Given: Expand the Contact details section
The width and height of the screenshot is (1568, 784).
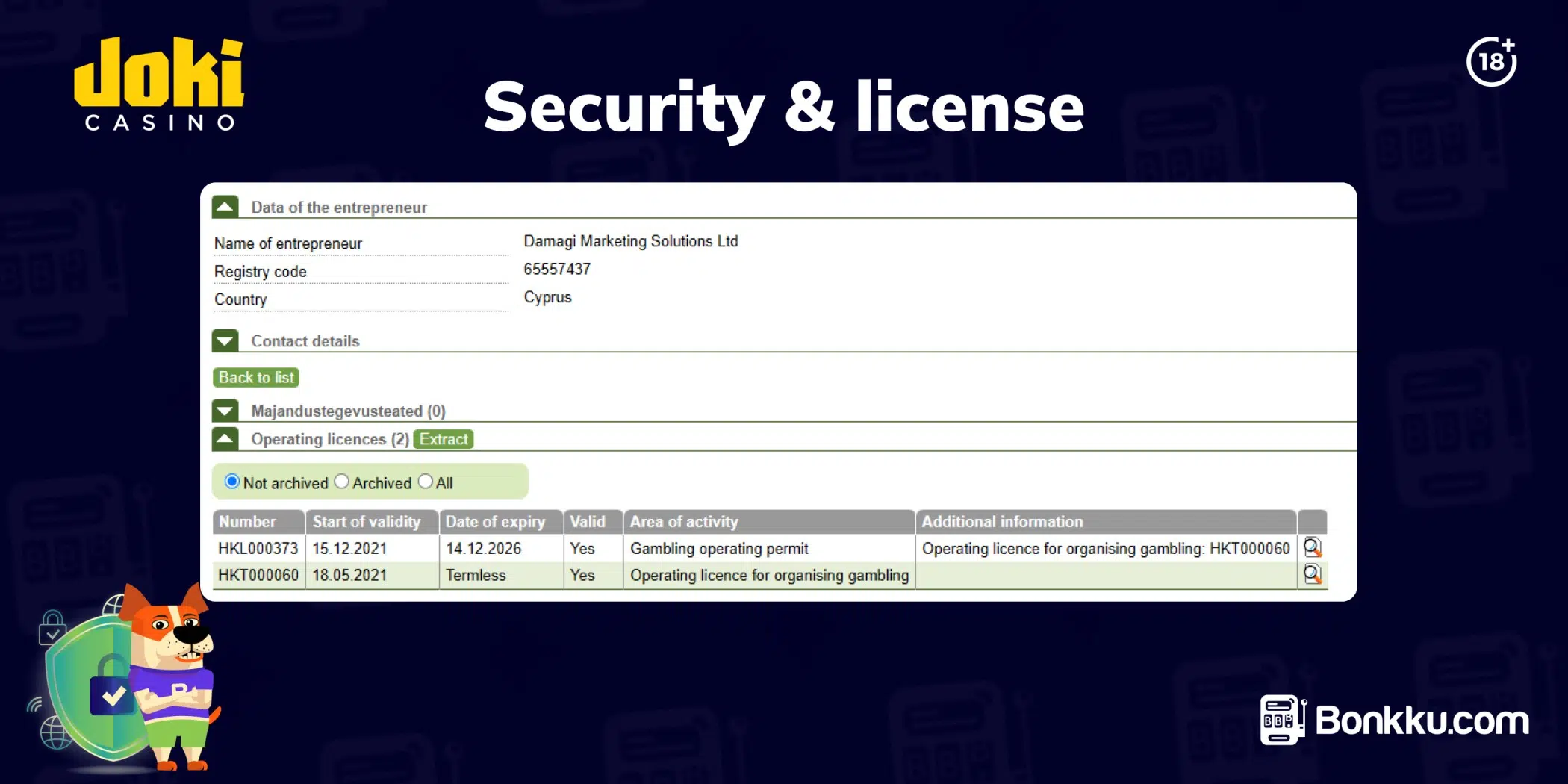Looking at the screenshot, I should (225, 341).
